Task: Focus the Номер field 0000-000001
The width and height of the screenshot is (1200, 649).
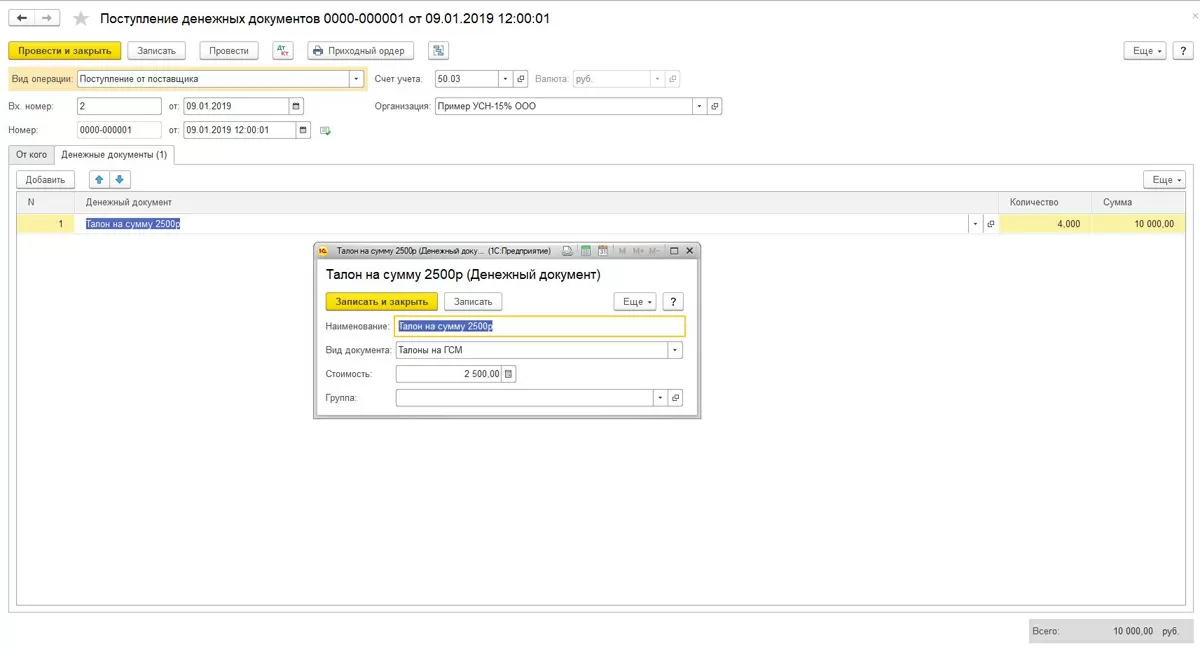Action: click(x=119, y=130)
